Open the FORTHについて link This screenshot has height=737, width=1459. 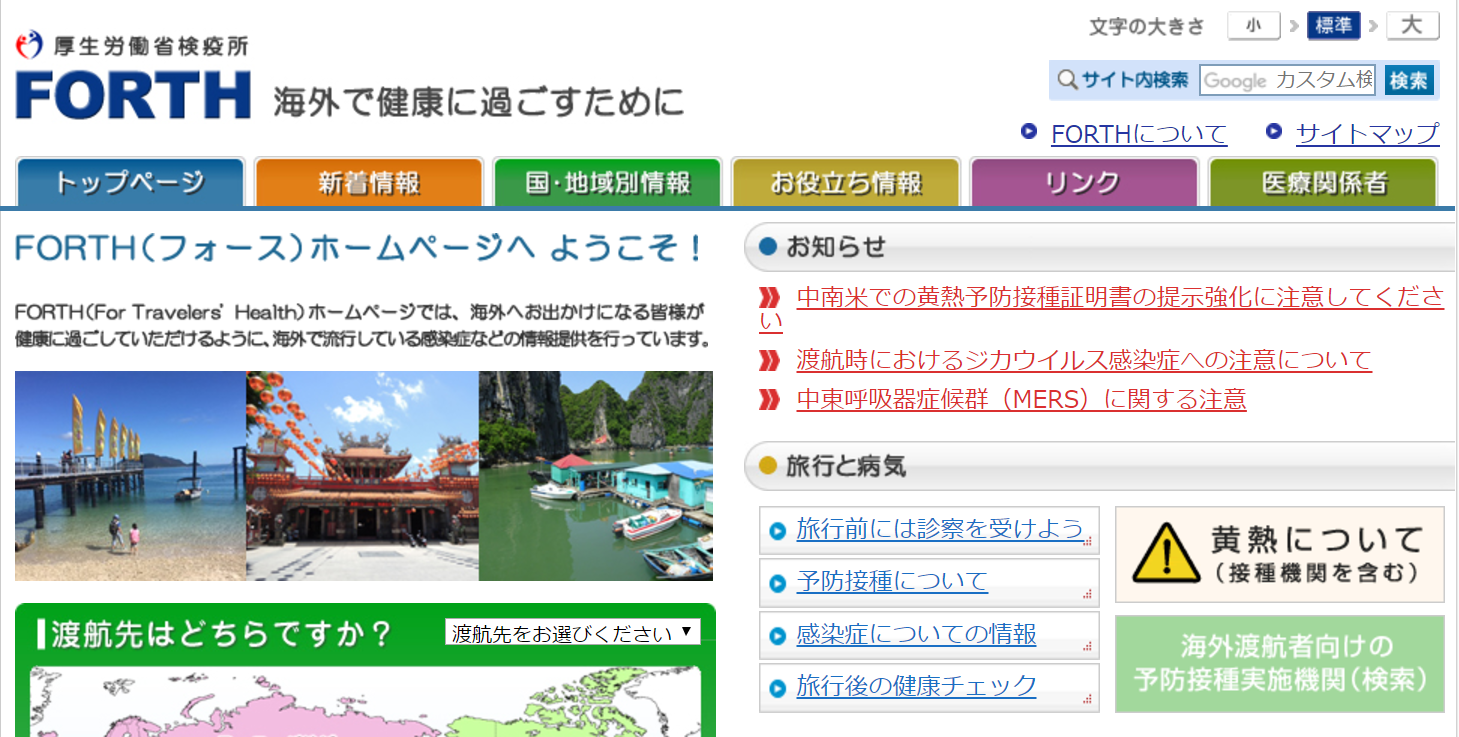coord(1138,134)
